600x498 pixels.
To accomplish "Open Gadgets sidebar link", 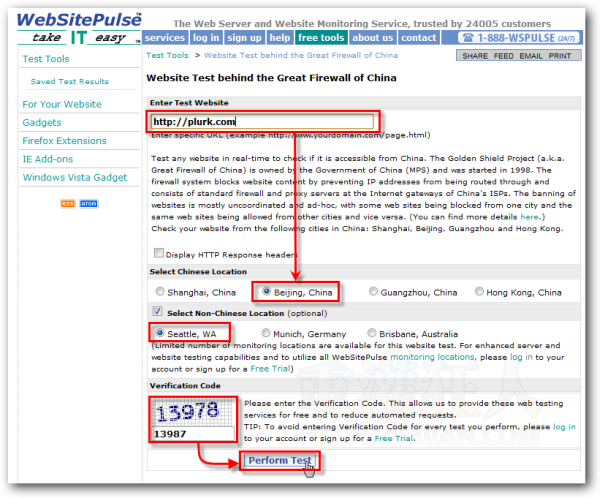I will point(42,122).
